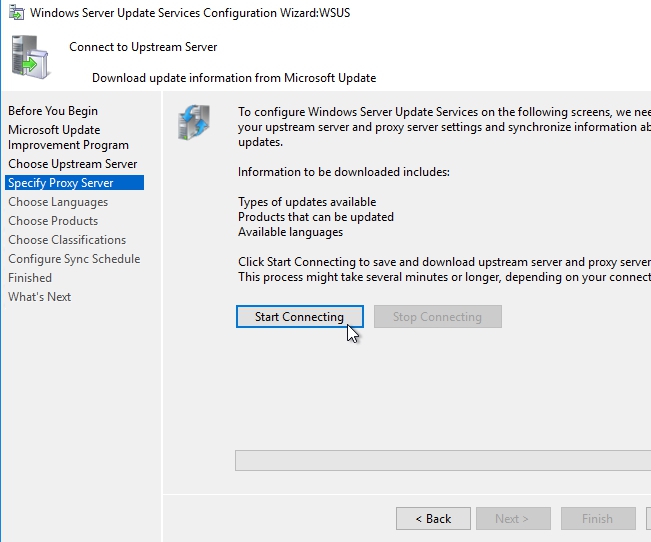Select the highlighted Specify Proxy Server step

click(x=61, y=183)
